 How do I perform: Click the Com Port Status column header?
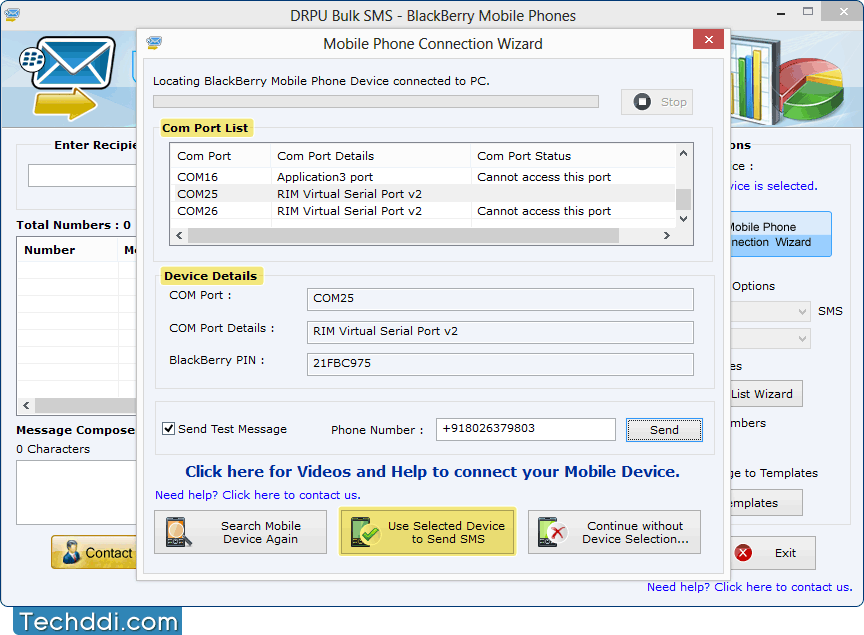[x=573, y=156]
